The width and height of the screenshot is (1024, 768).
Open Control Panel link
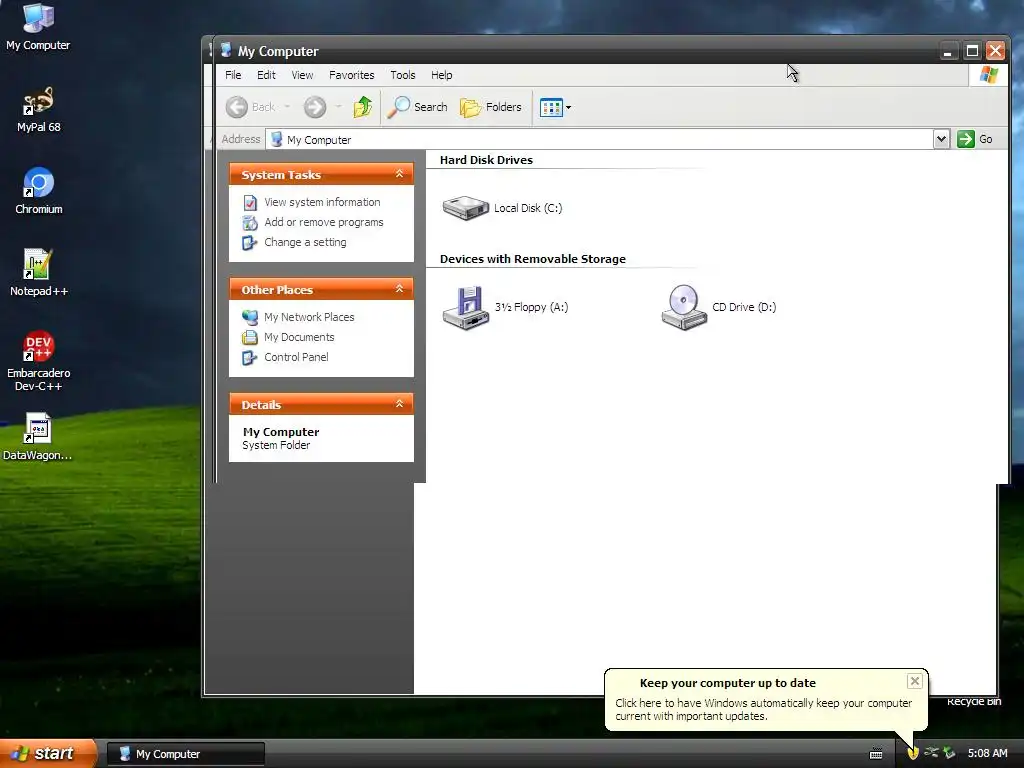point(296,357)
